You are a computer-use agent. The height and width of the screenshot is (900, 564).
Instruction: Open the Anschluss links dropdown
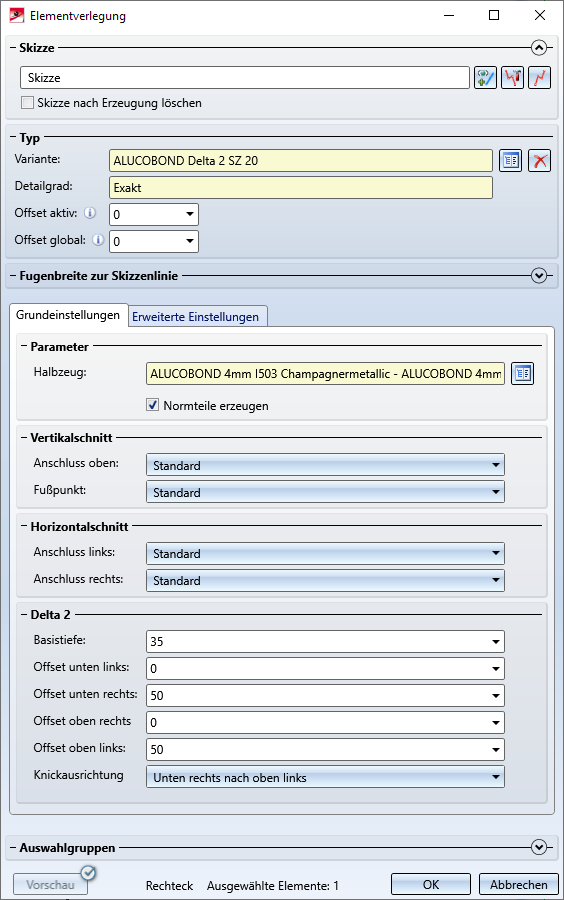click(325, 553)
